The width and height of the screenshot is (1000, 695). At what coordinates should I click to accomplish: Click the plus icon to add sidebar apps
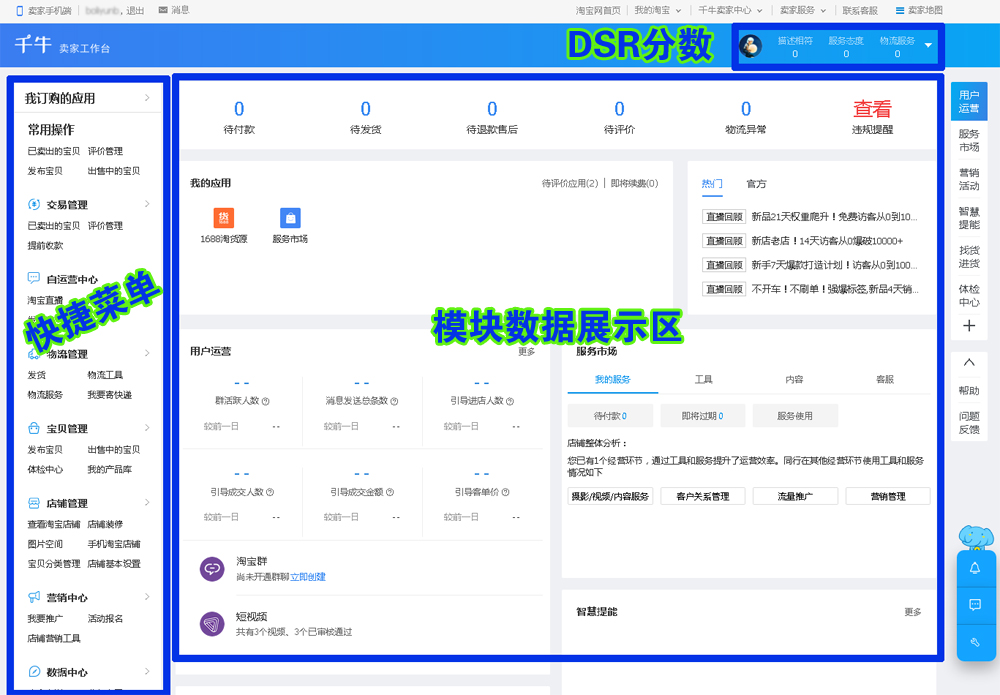pyautogui.click(x=969, y=325)
